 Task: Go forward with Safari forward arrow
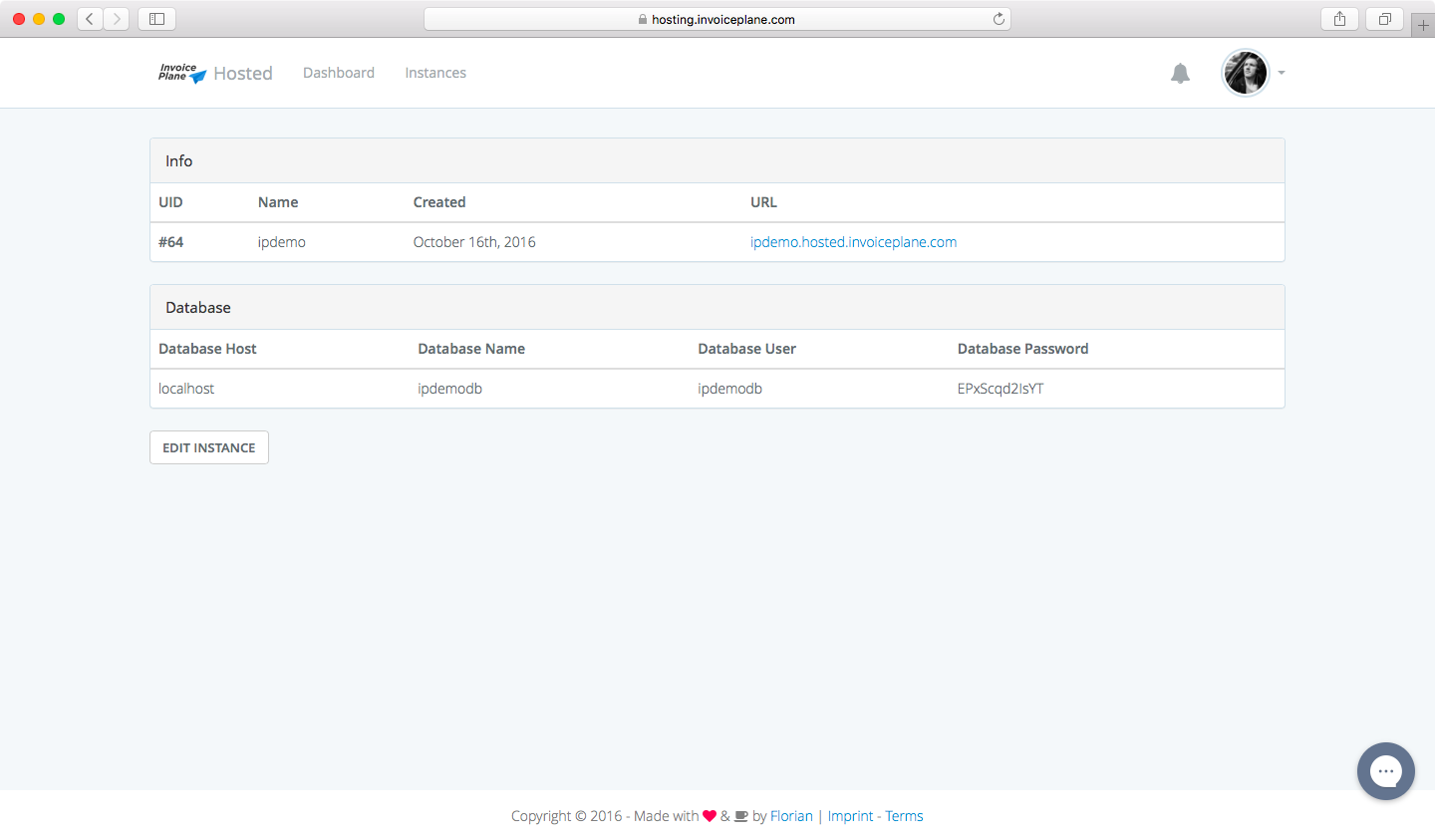pos(117,19)
